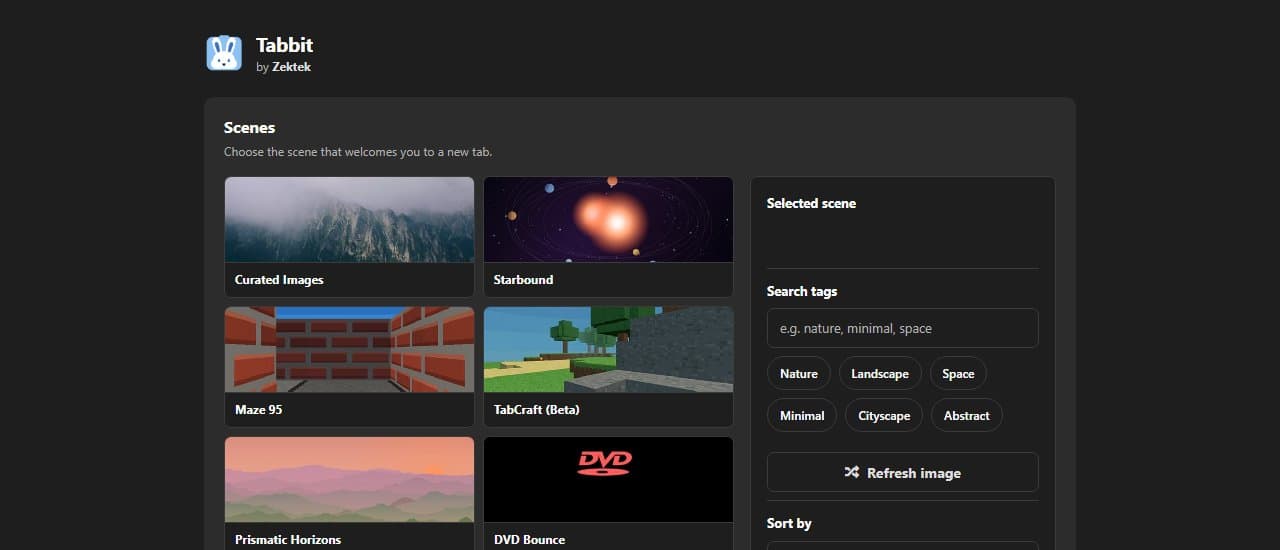Click the DVD Bounce label text
This screenshot has width=1280, height=550.
coord(529,540)
